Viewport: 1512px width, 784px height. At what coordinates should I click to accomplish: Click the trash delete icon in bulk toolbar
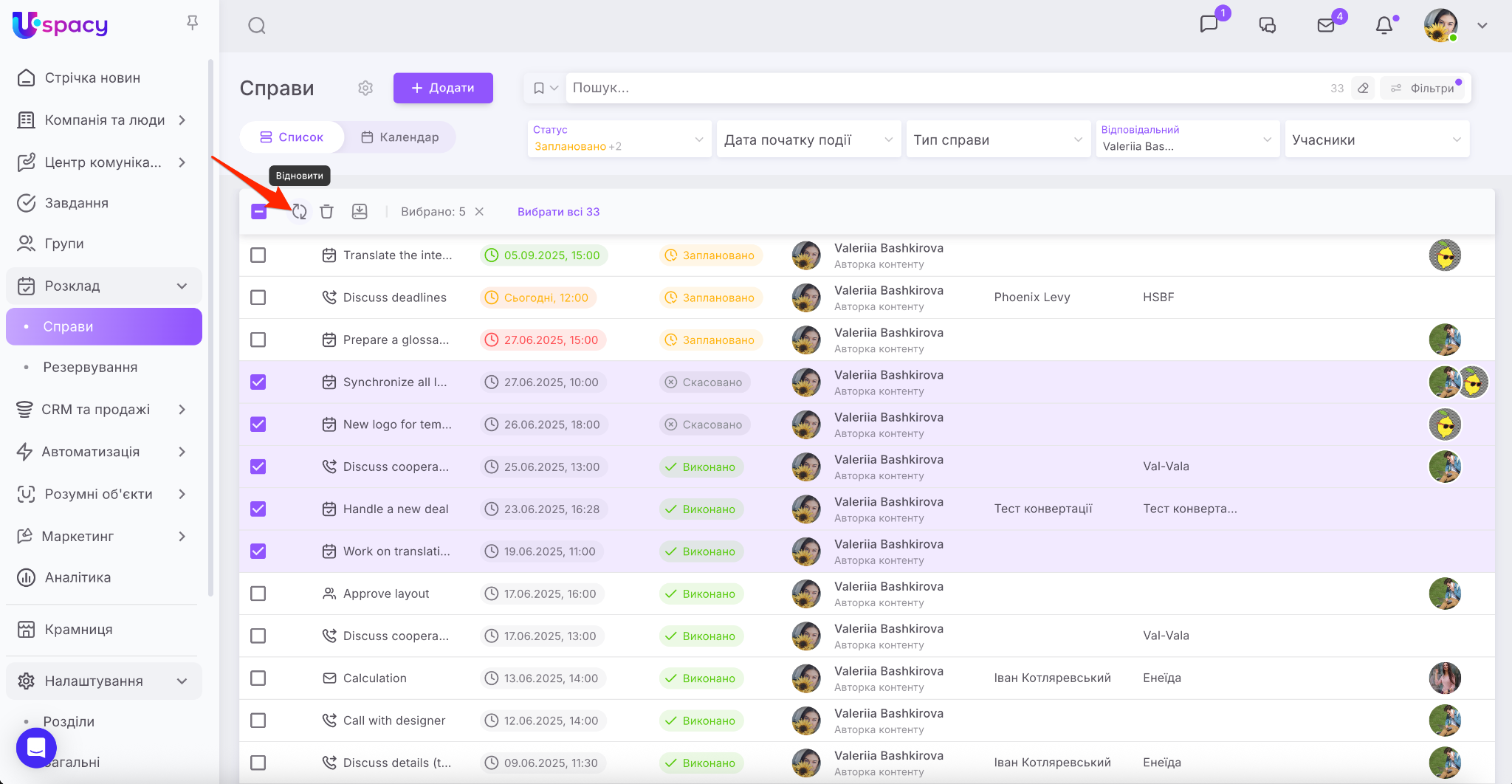326,212
